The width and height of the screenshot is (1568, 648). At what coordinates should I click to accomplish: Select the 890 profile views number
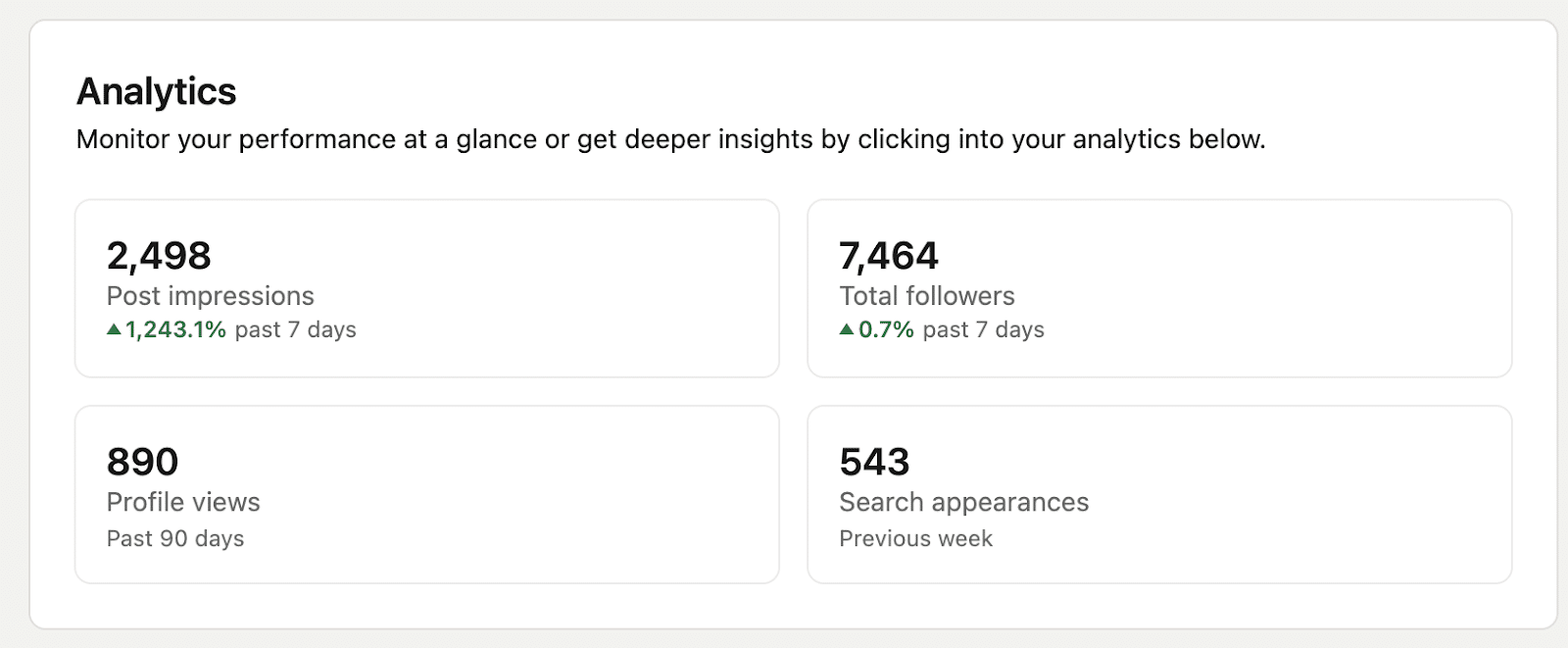point(141,462)
